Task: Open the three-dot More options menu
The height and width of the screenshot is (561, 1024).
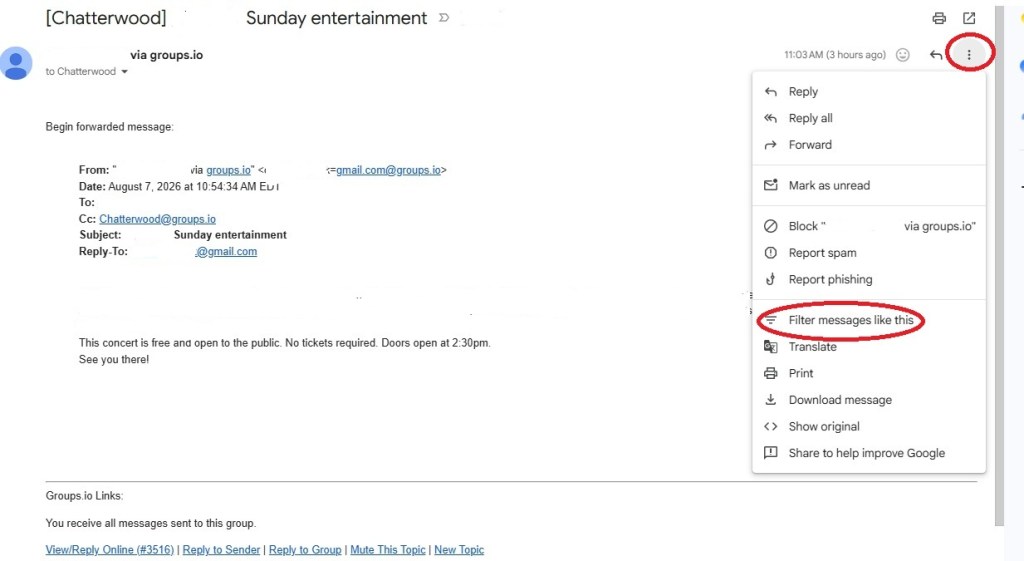Action: pos(969,55)
